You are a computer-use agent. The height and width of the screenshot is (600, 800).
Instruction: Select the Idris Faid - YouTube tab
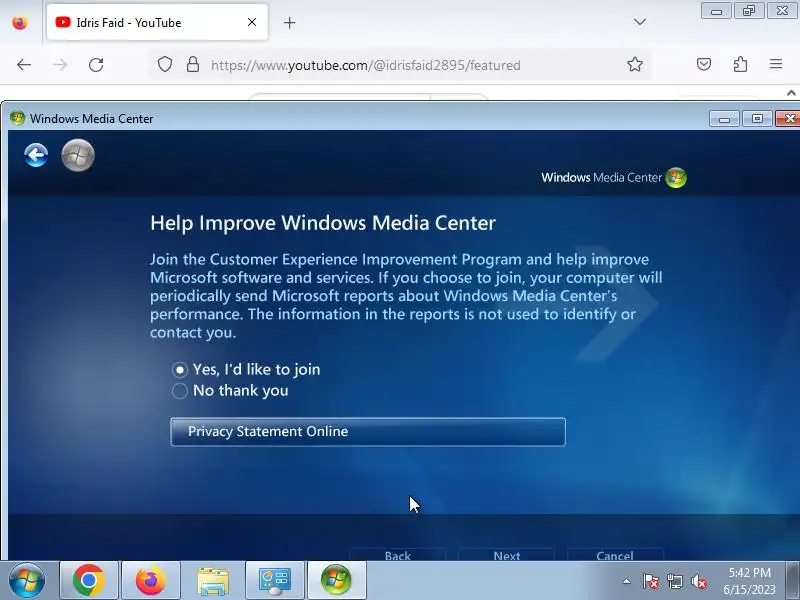pos(157,22)
